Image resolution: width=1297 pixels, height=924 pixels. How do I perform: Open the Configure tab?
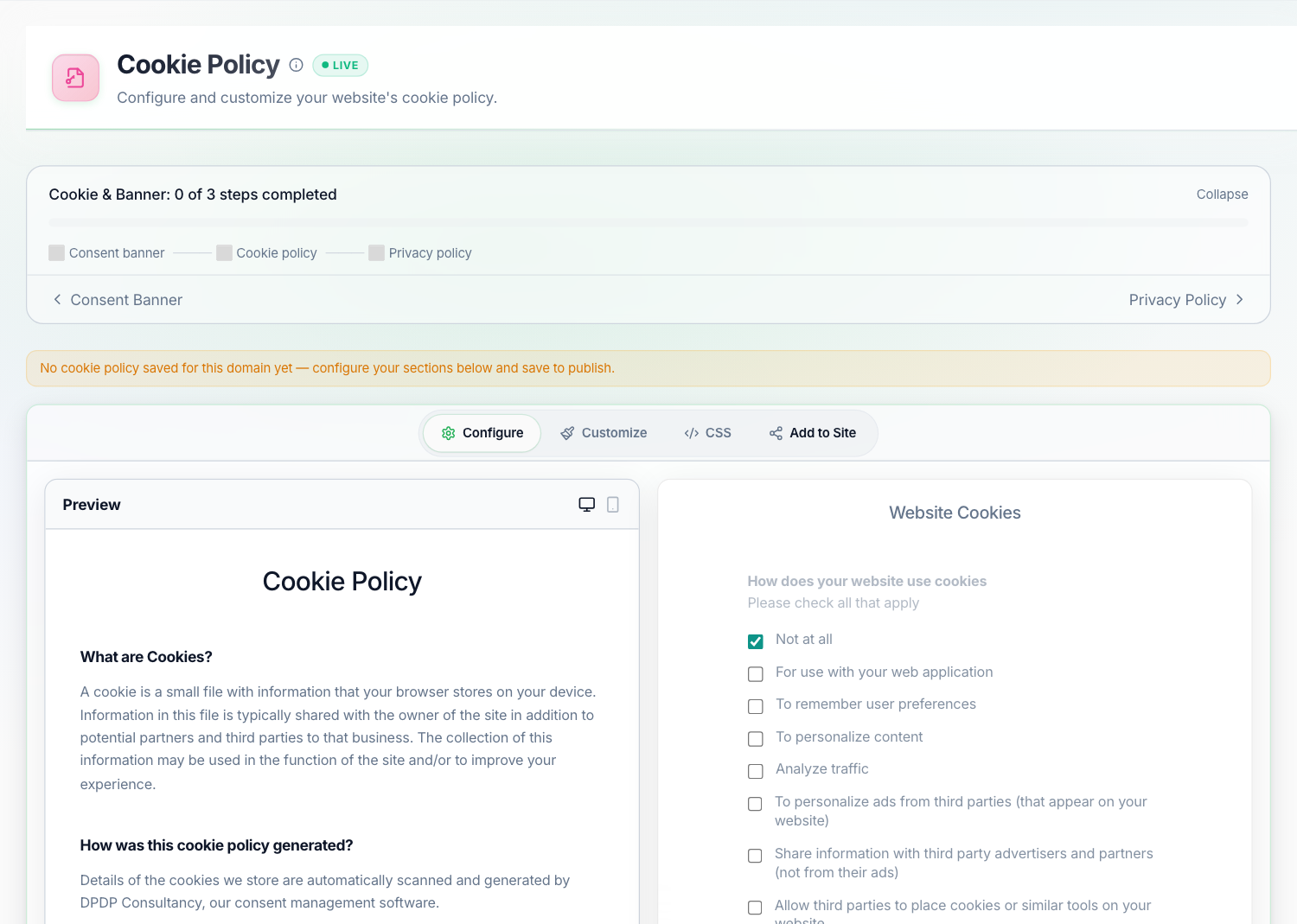point(482,433)
